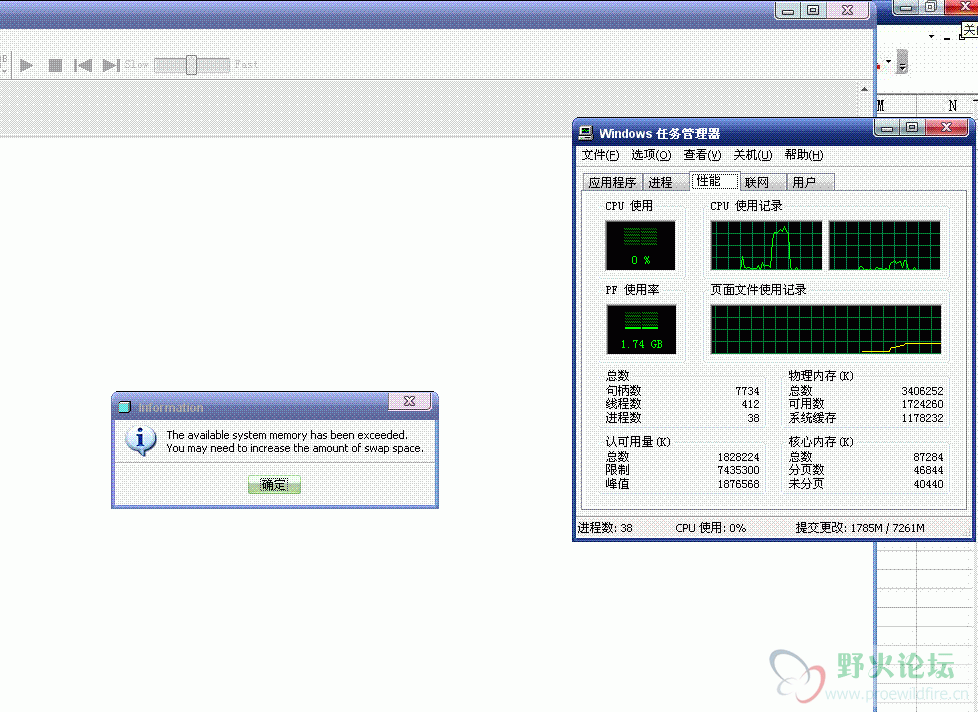
Task: Click the second CPU history graph
Action: coord(884,246)
